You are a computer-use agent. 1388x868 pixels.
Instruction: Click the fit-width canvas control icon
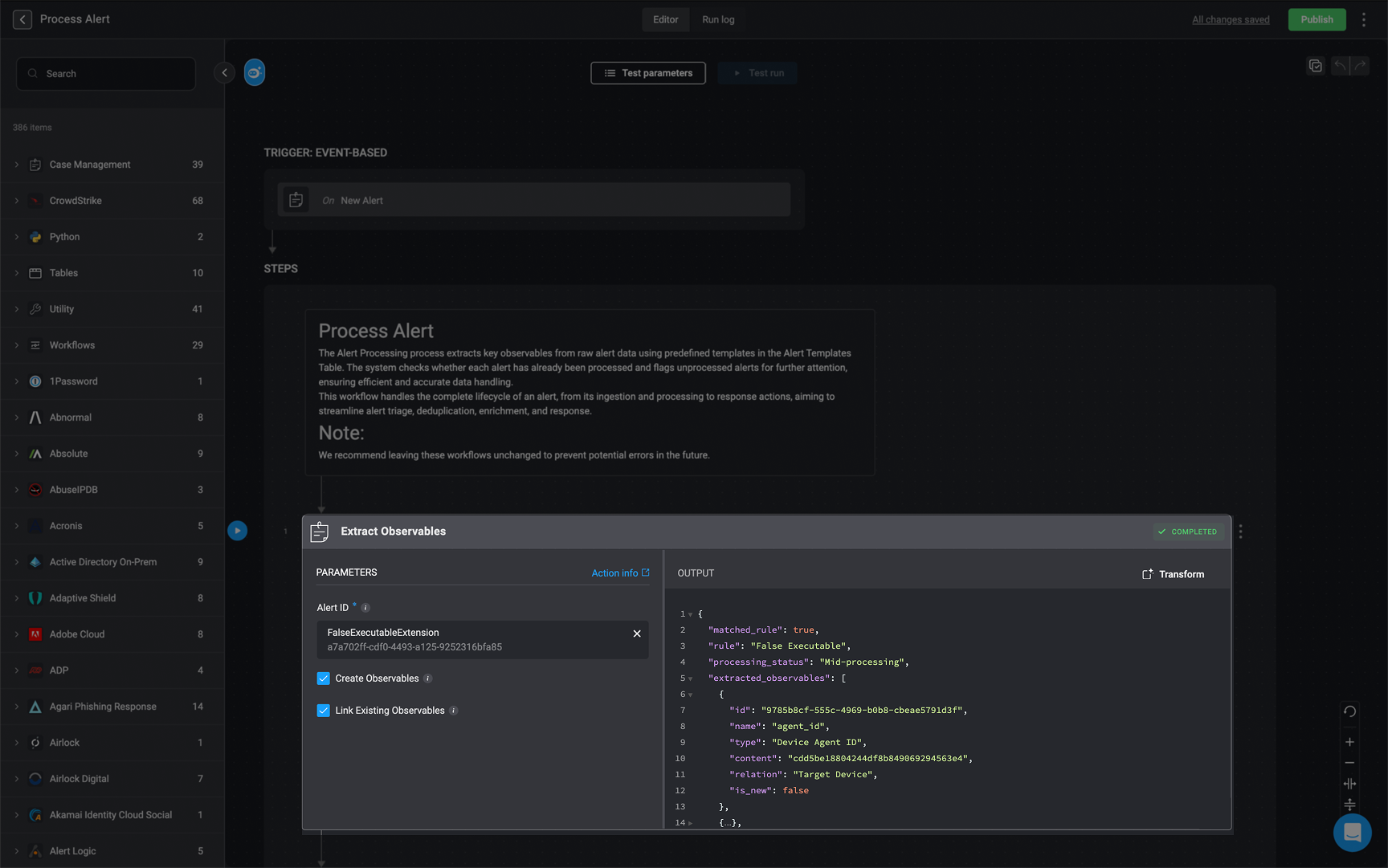(1349, 784)
